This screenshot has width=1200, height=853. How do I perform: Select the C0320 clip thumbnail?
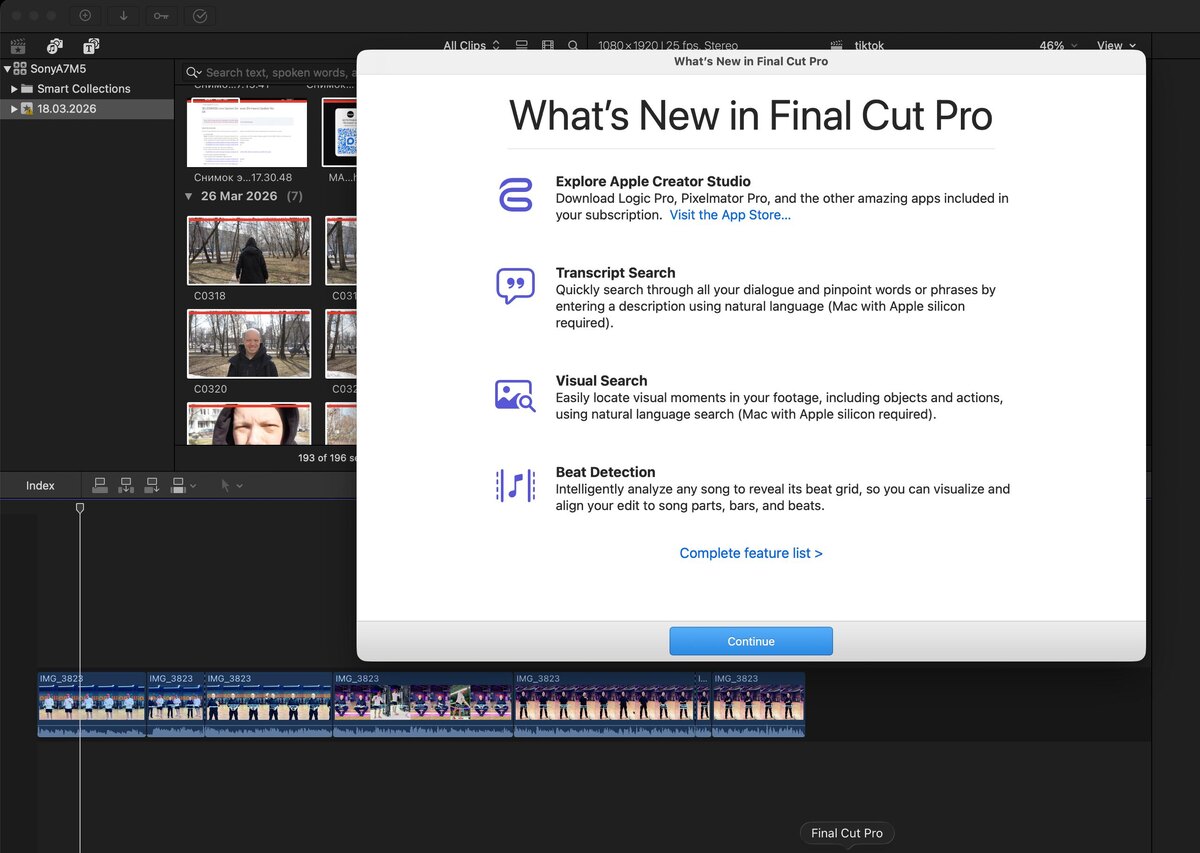[x=249, y=344]
